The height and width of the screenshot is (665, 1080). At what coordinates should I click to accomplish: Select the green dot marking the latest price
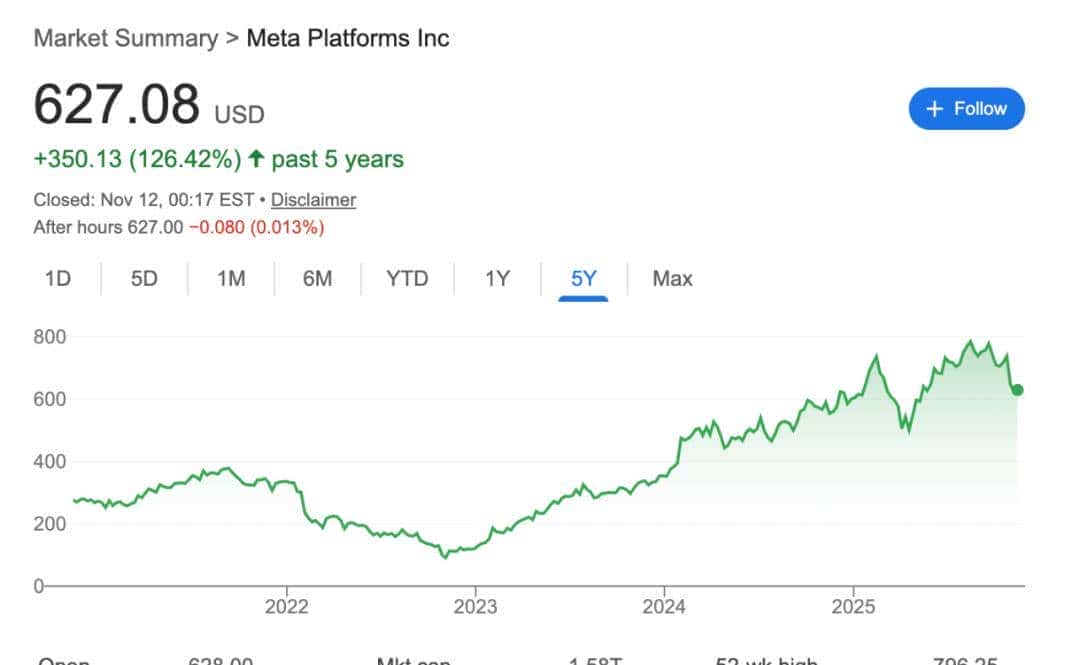tap(1015, 390)
